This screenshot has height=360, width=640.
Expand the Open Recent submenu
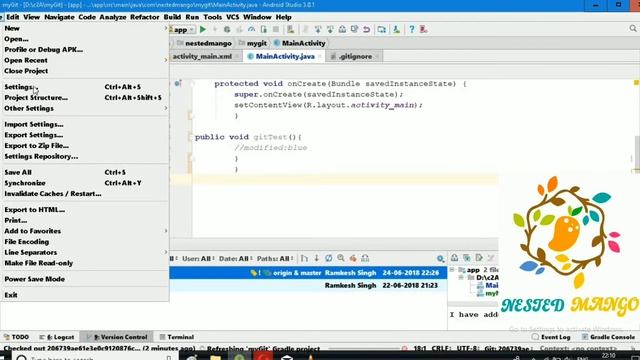pyautogui.click(x=84, y=60)
